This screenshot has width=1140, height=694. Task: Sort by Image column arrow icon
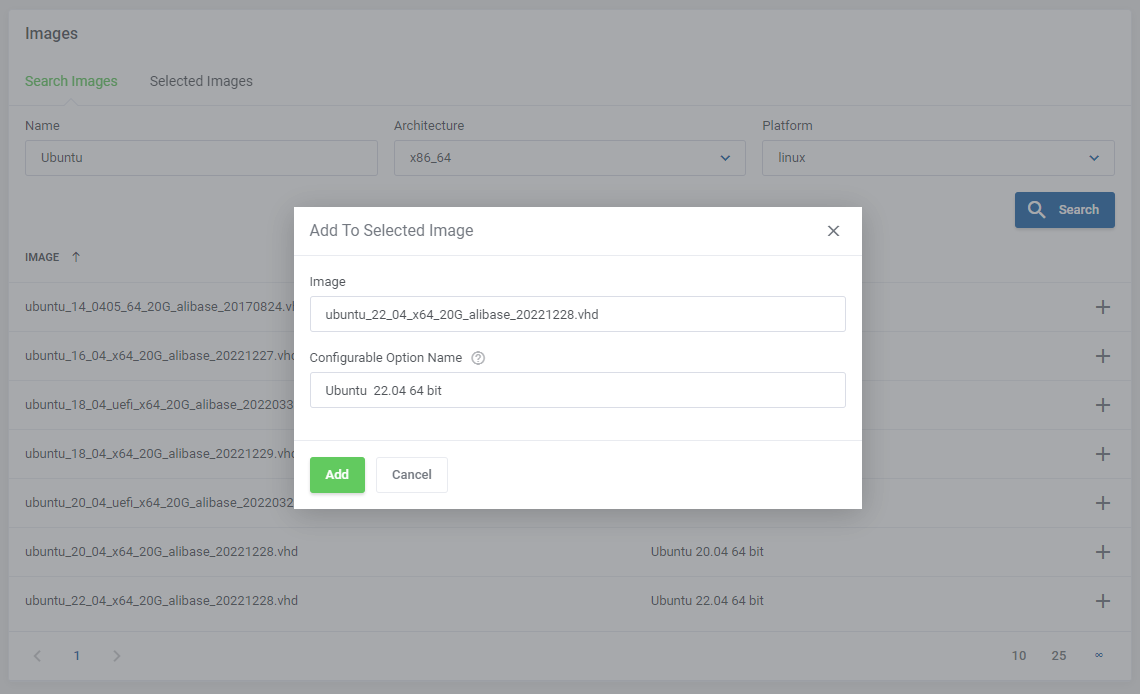(x=76, y=257)
